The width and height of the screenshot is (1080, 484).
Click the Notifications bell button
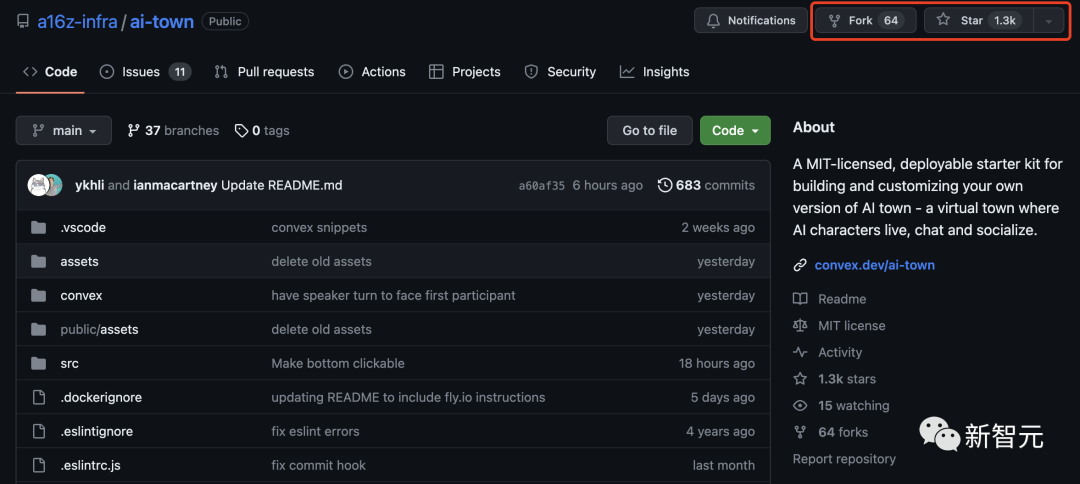click(x=751, y=21)
